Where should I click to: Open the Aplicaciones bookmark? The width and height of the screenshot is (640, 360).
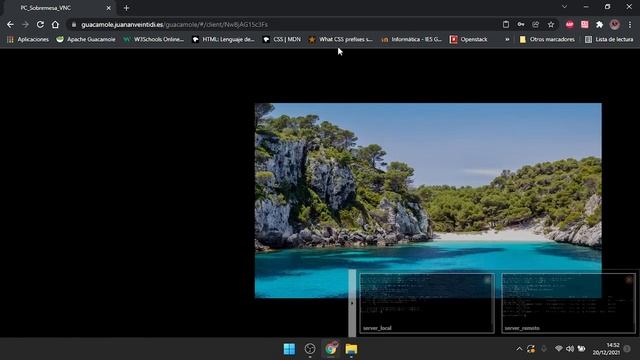click(x=28, y=39)
